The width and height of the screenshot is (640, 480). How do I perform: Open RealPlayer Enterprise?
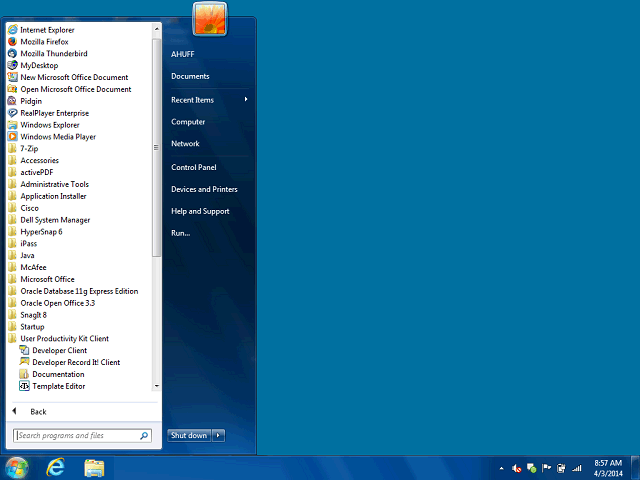pos(54,113)
